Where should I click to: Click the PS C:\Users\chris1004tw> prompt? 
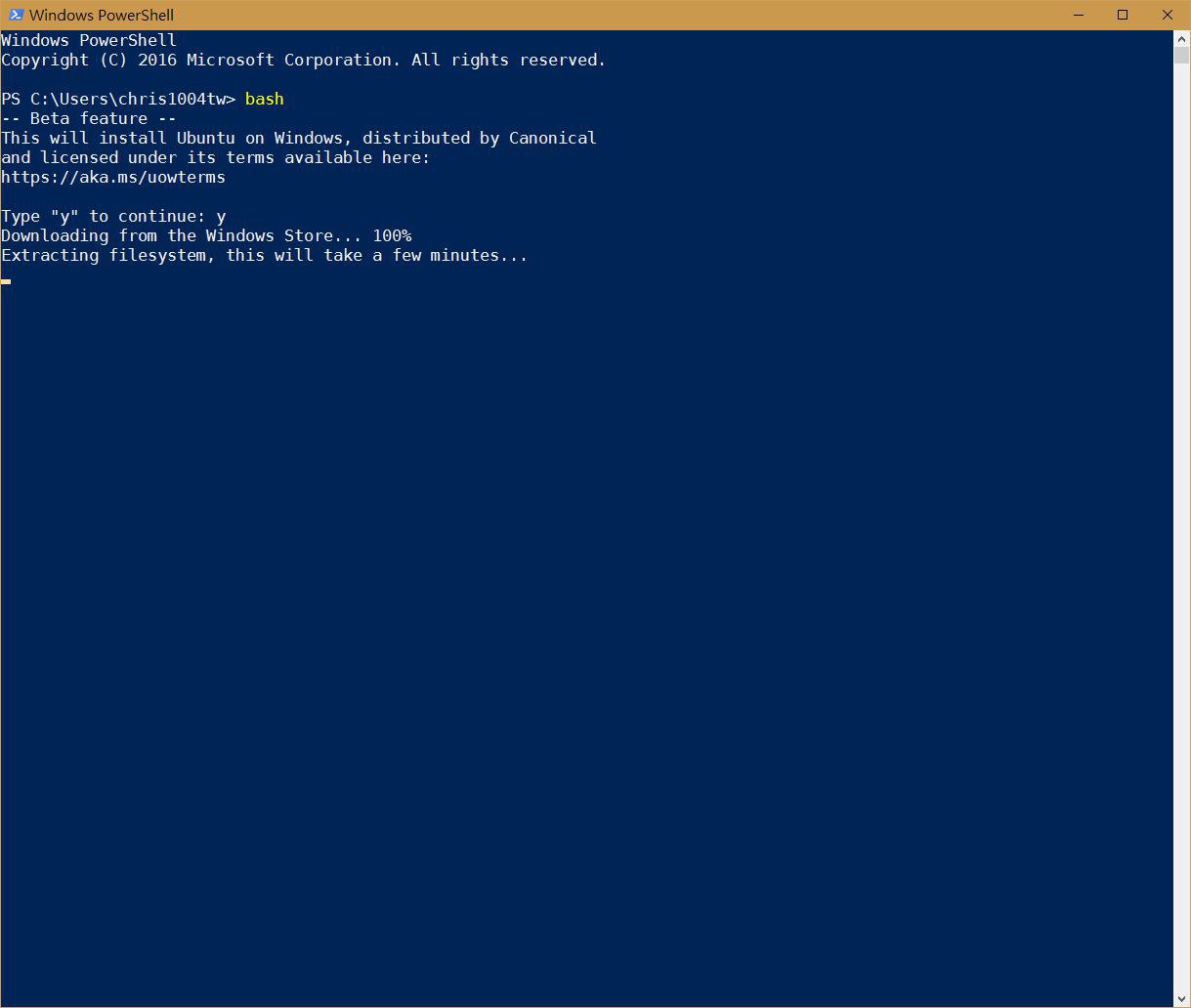tap(118, 99)
